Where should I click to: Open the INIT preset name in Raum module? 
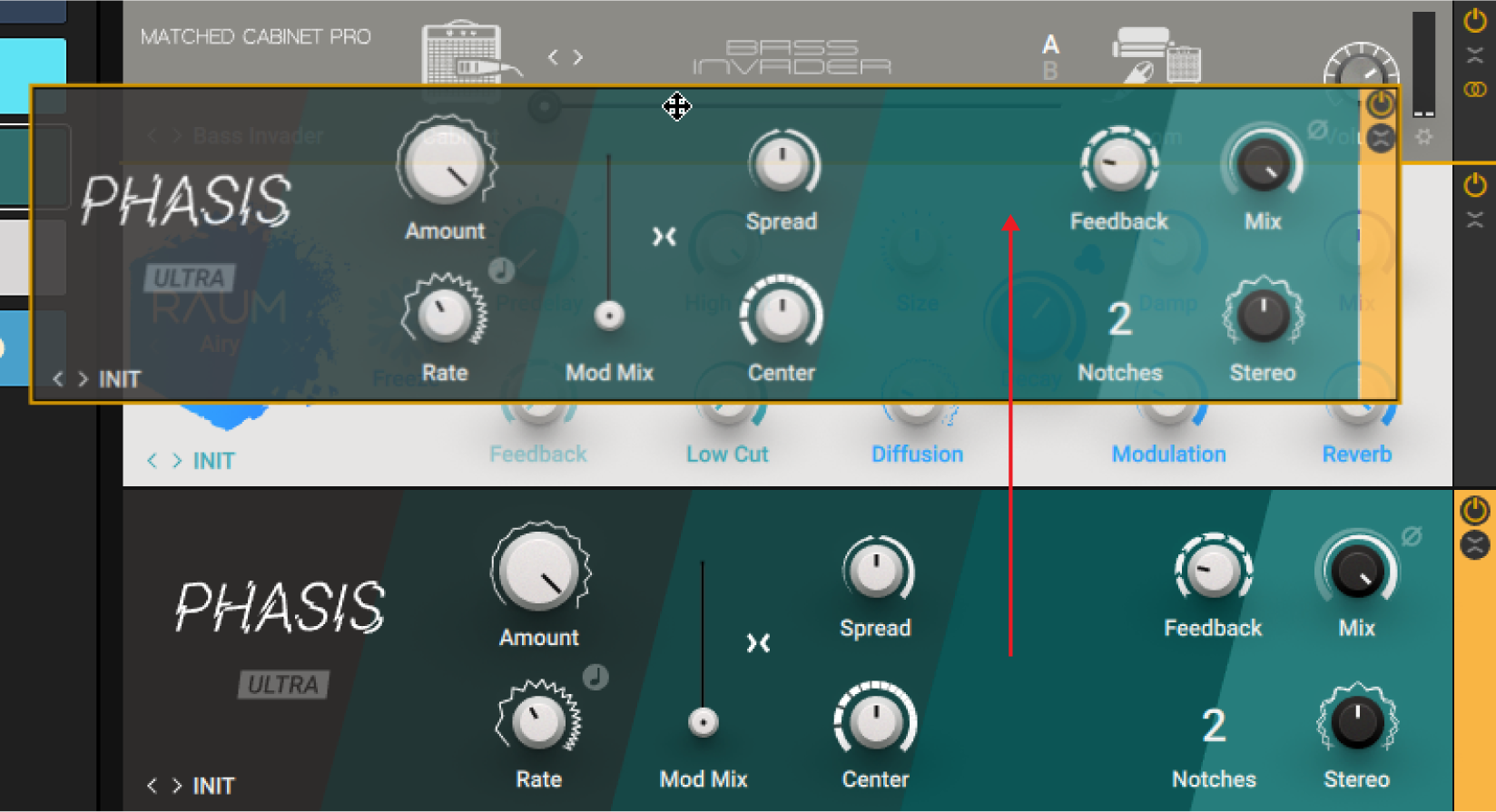(x=213, y=461)
